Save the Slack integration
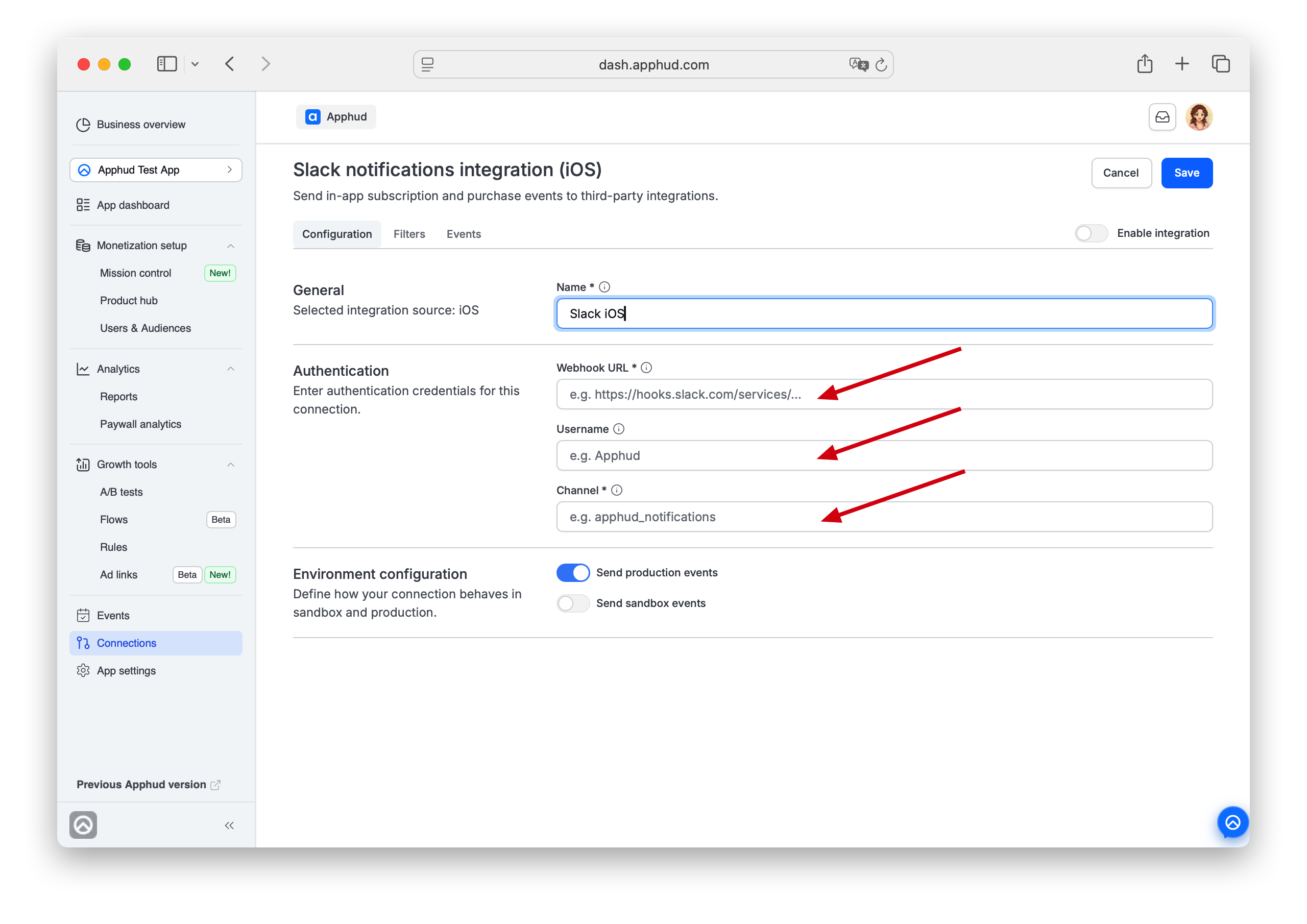Image resolution: width=1307 pixels, height=924 pixels. (1187, 173)
